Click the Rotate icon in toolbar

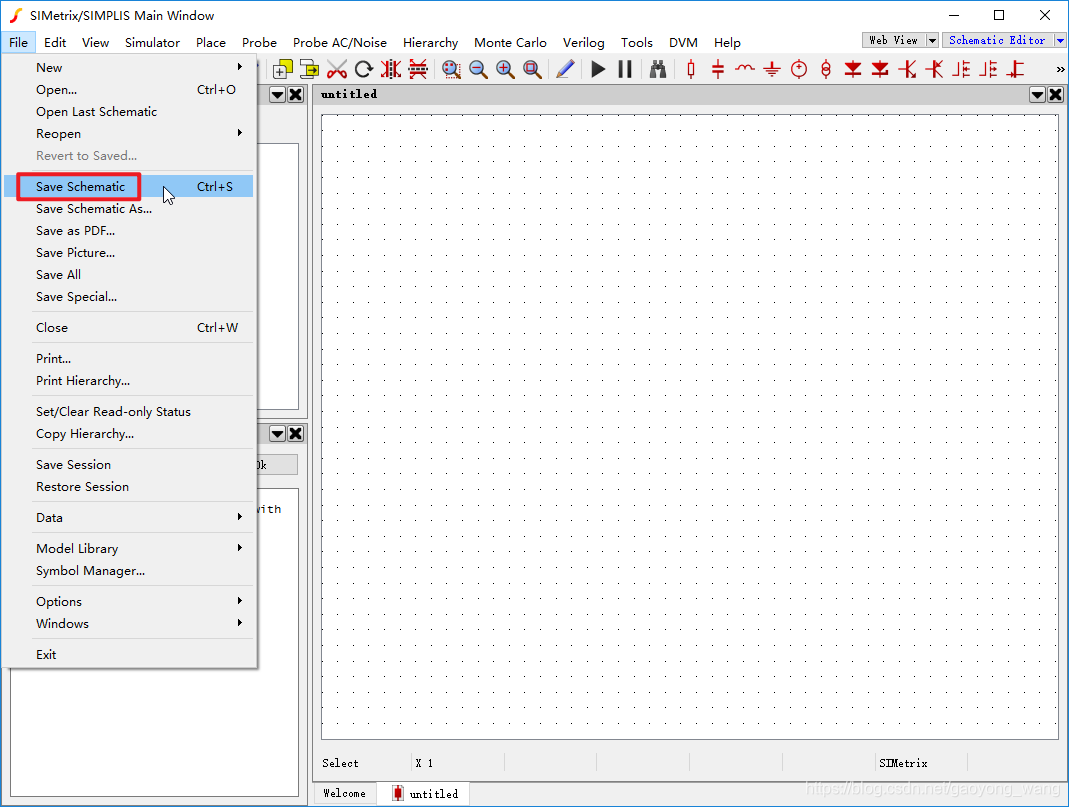[x=364, y=69]
